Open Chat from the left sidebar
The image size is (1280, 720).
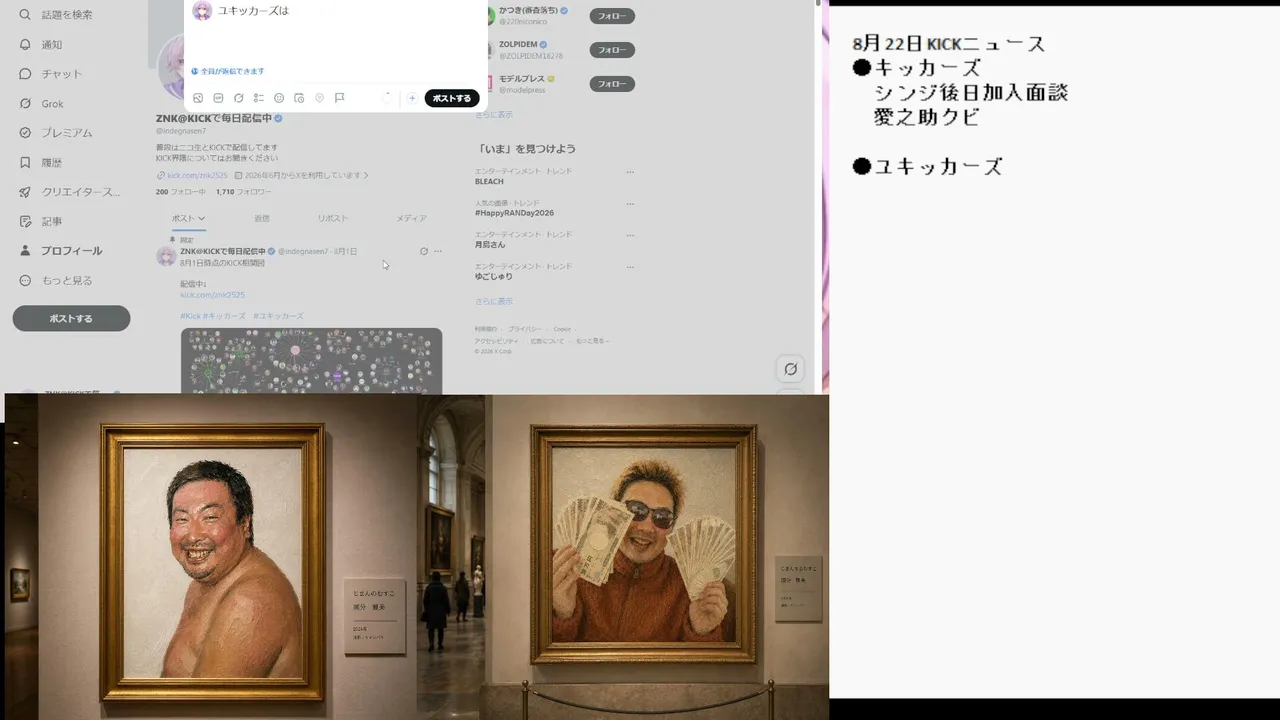pos(50,74)
